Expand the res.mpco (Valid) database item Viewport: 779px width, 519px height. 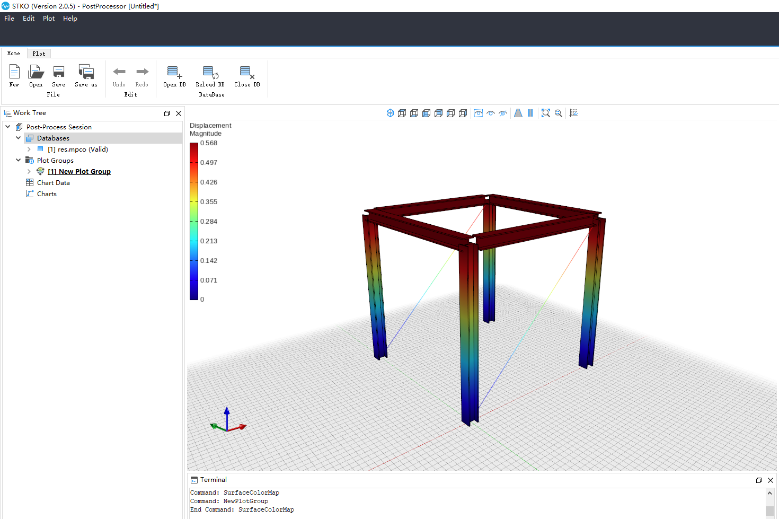point(29,149)
